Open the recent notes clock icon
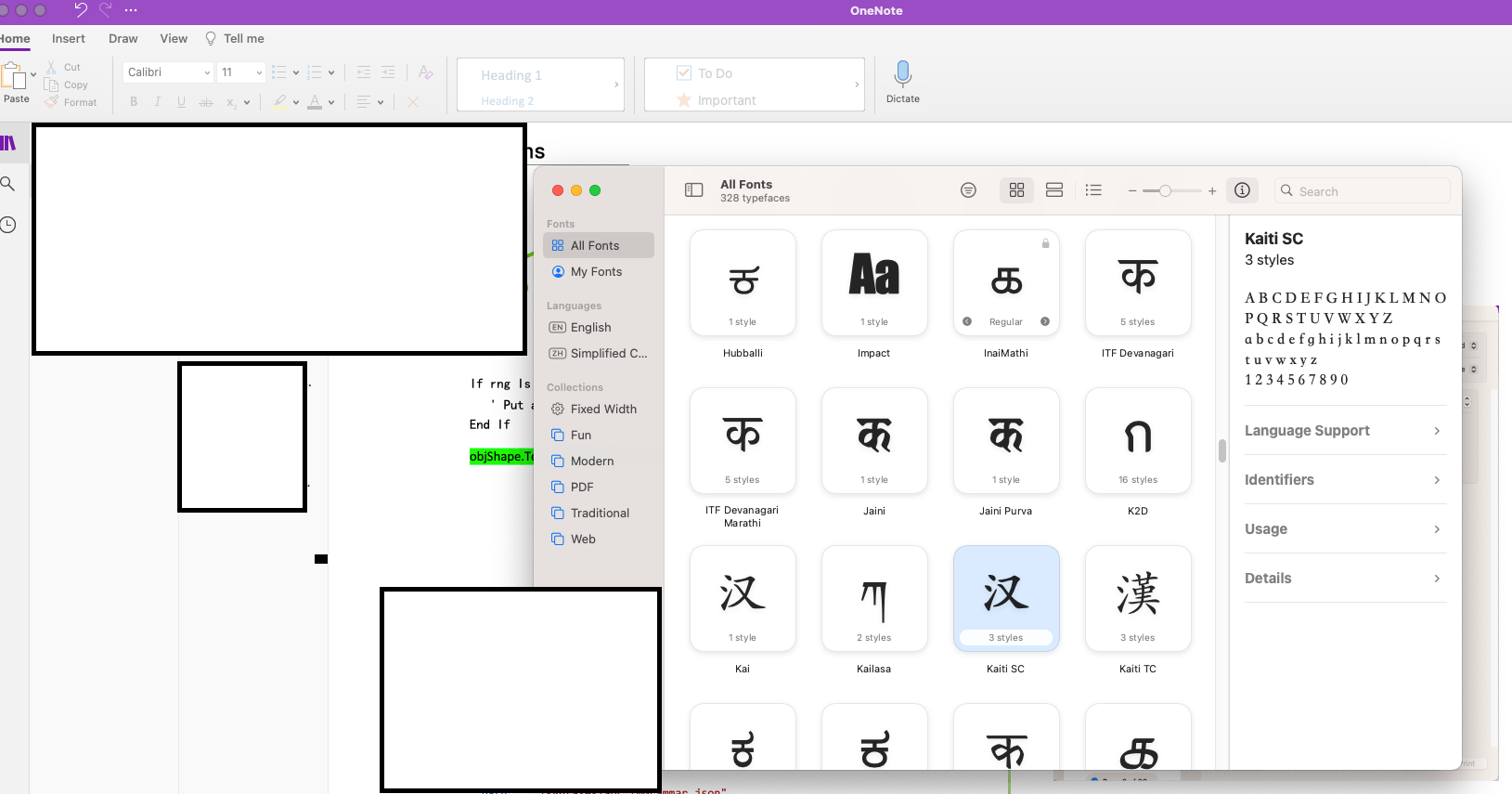 7,225
